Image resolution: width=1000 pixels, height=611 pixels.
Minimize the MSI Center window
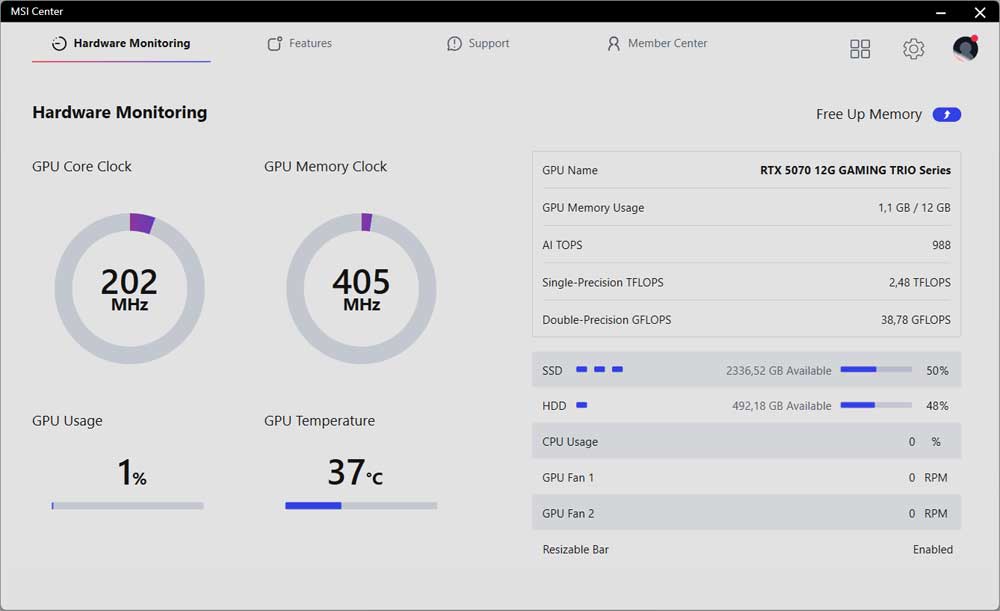(940, 12)
